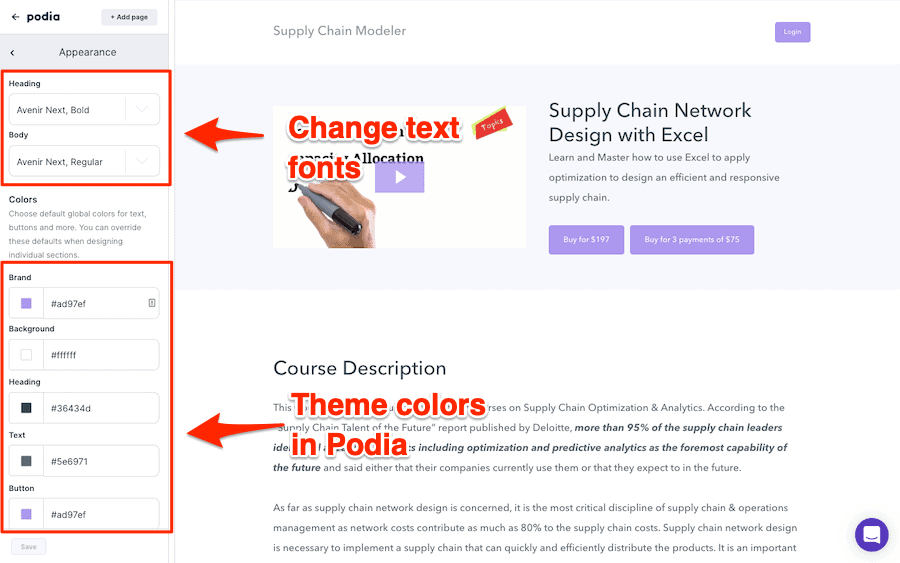Click the icon inside Brand color field

point(152,303)
